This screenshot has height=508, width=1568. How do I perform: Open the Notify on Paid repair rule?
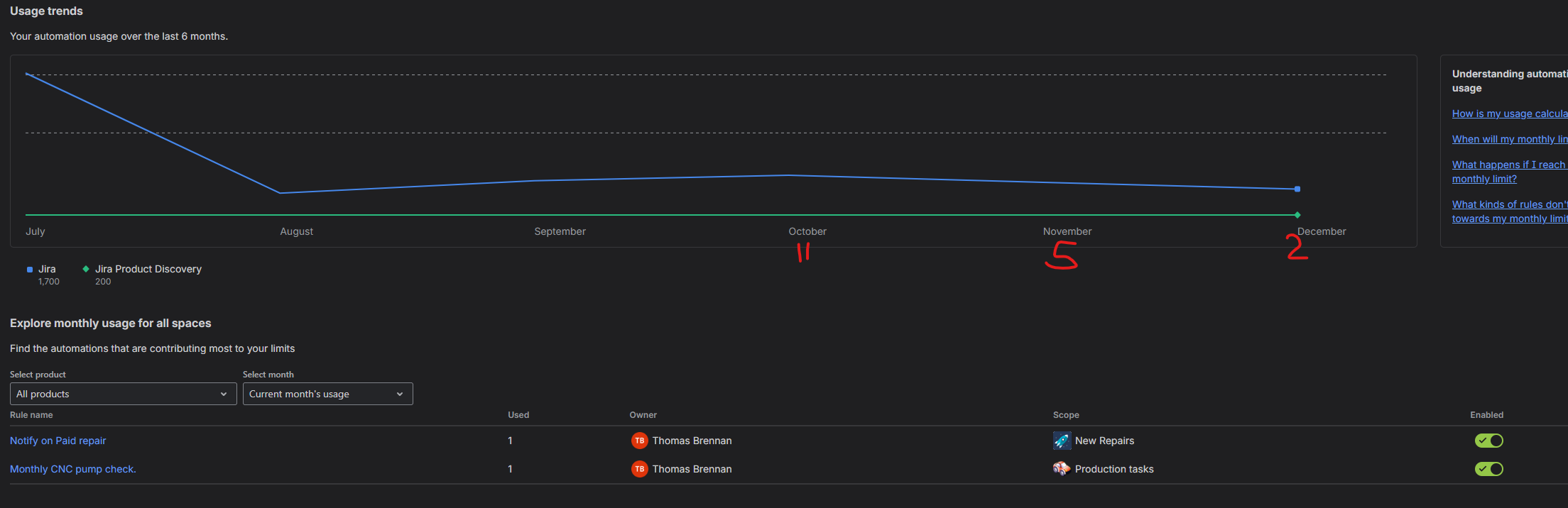pos(58,441)
